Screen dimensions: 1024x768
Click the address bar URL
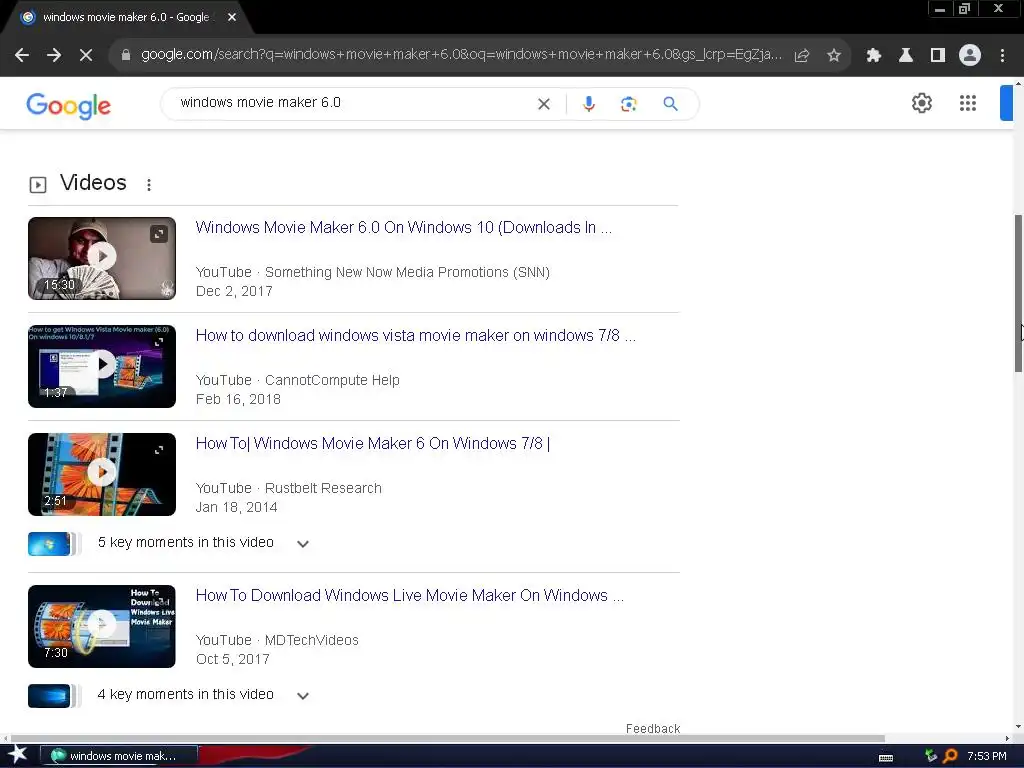(x=461, y=55)
